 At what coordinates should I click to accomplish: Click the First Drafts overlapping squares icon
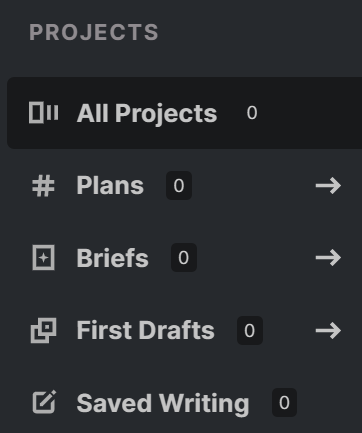43,330
